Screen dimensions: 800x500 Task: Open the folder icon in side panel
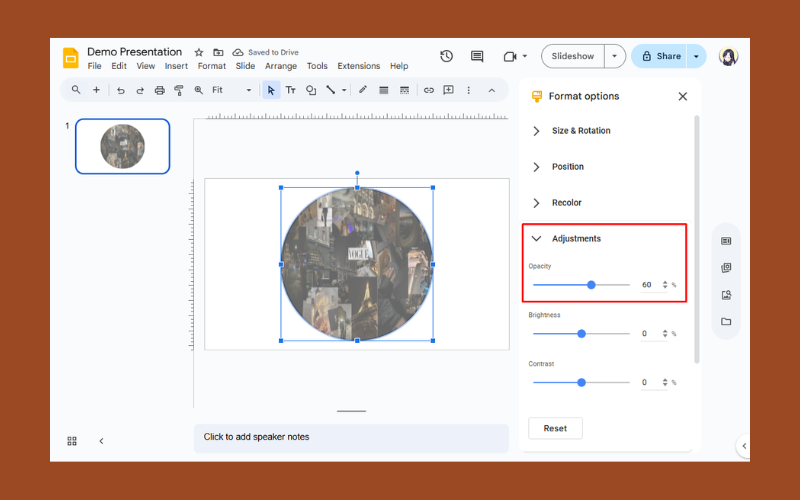pos(726,321)
